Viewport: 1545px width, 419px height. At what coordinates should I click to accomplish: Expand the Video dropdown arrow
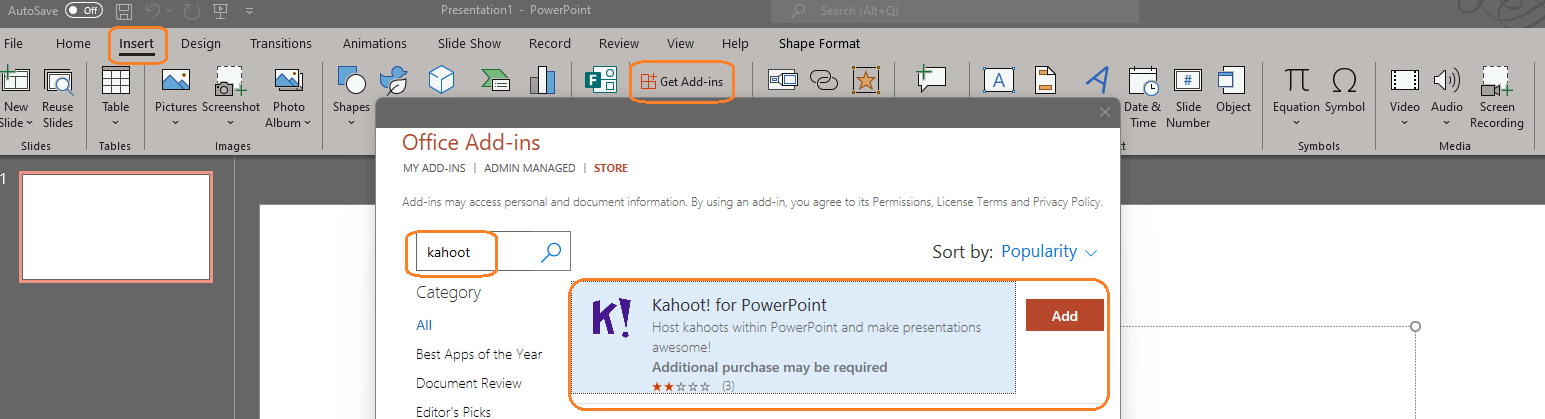[1405, 123]
